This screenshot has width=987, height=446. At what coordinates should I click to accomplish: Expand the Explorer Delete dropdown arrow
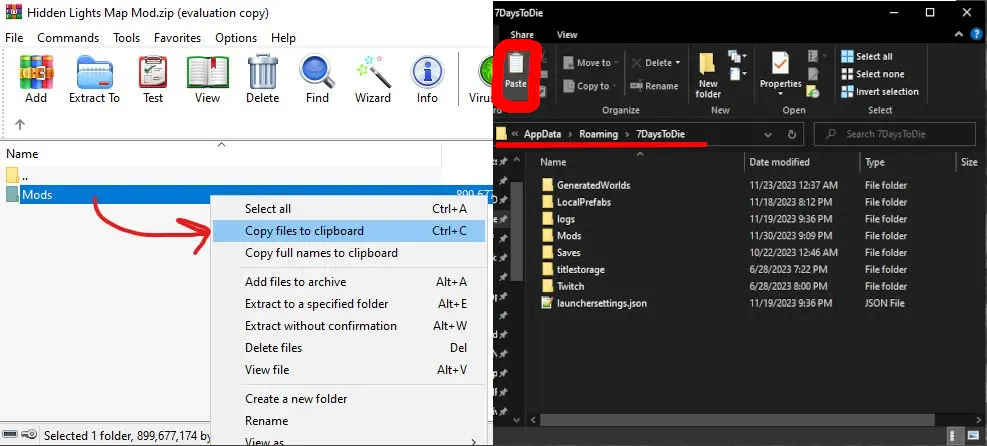pyautogui.click(x=678, y=62)
